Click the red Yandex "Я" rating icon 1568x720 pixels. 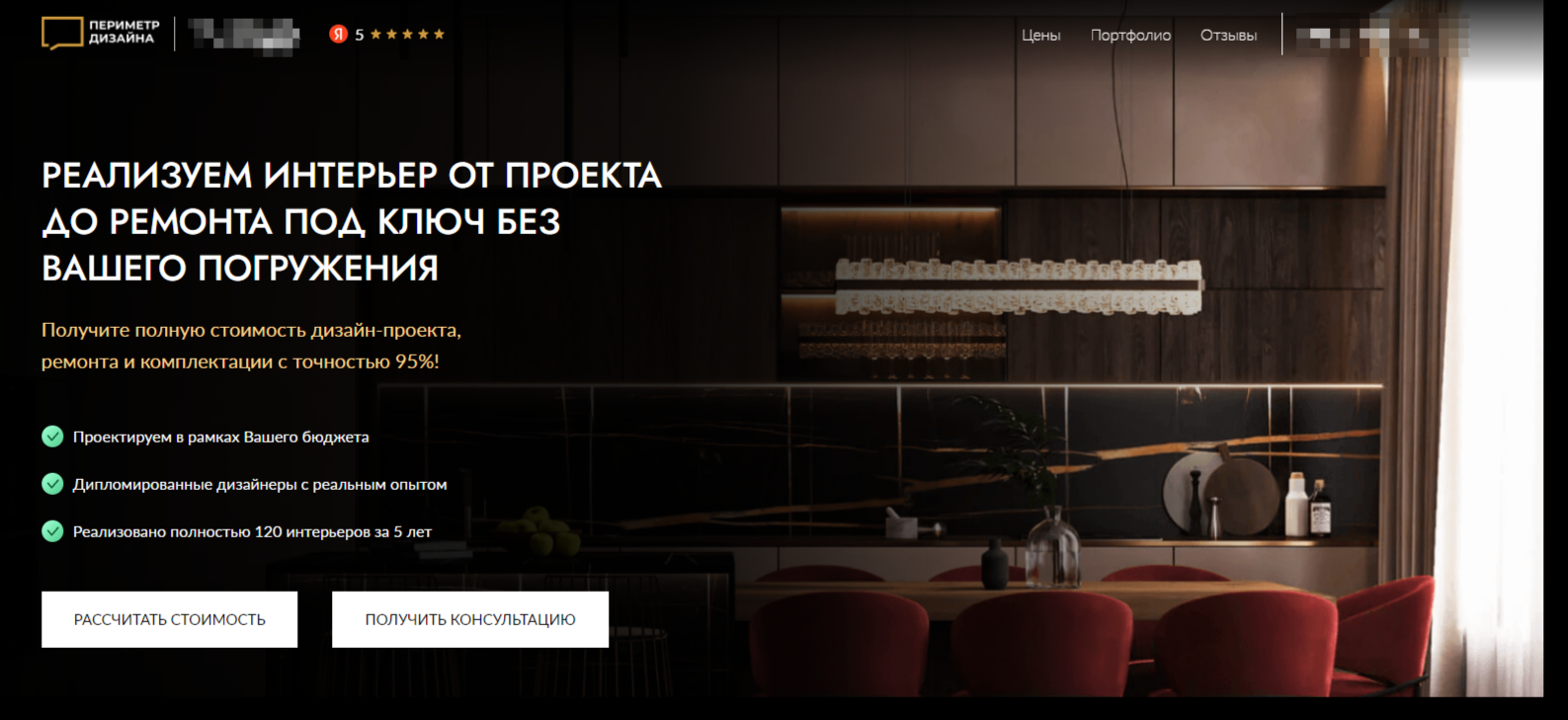point(338,35)
